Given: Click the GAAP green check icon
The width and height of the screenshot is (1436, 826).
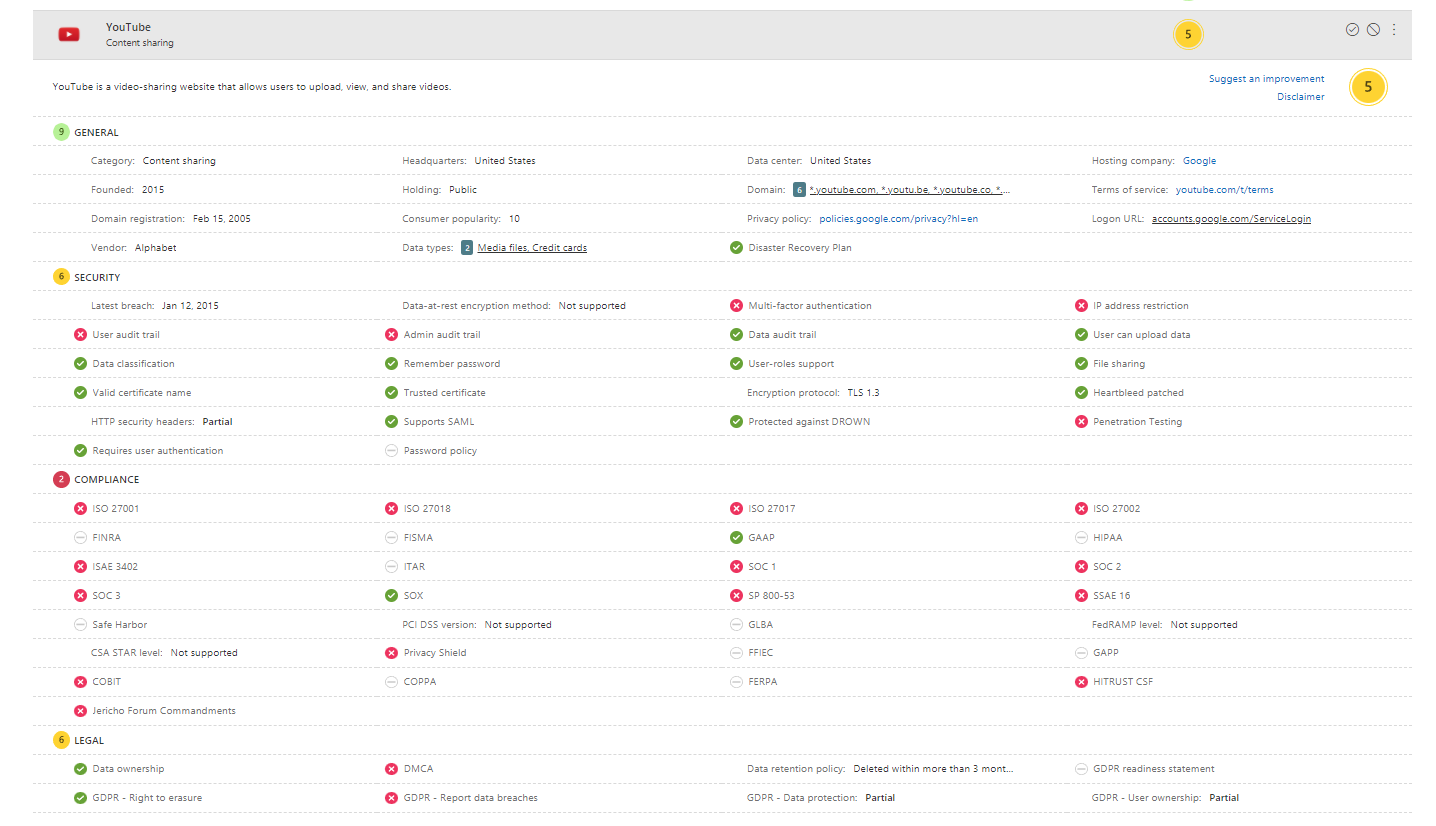Looking at the screenshot, I should 736,538.
